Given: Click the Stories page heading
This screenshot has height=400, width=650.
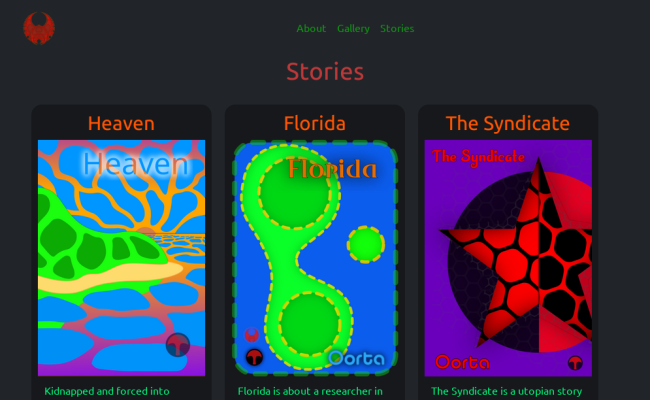Looking at the screenshot, I should tap(325, 72).
